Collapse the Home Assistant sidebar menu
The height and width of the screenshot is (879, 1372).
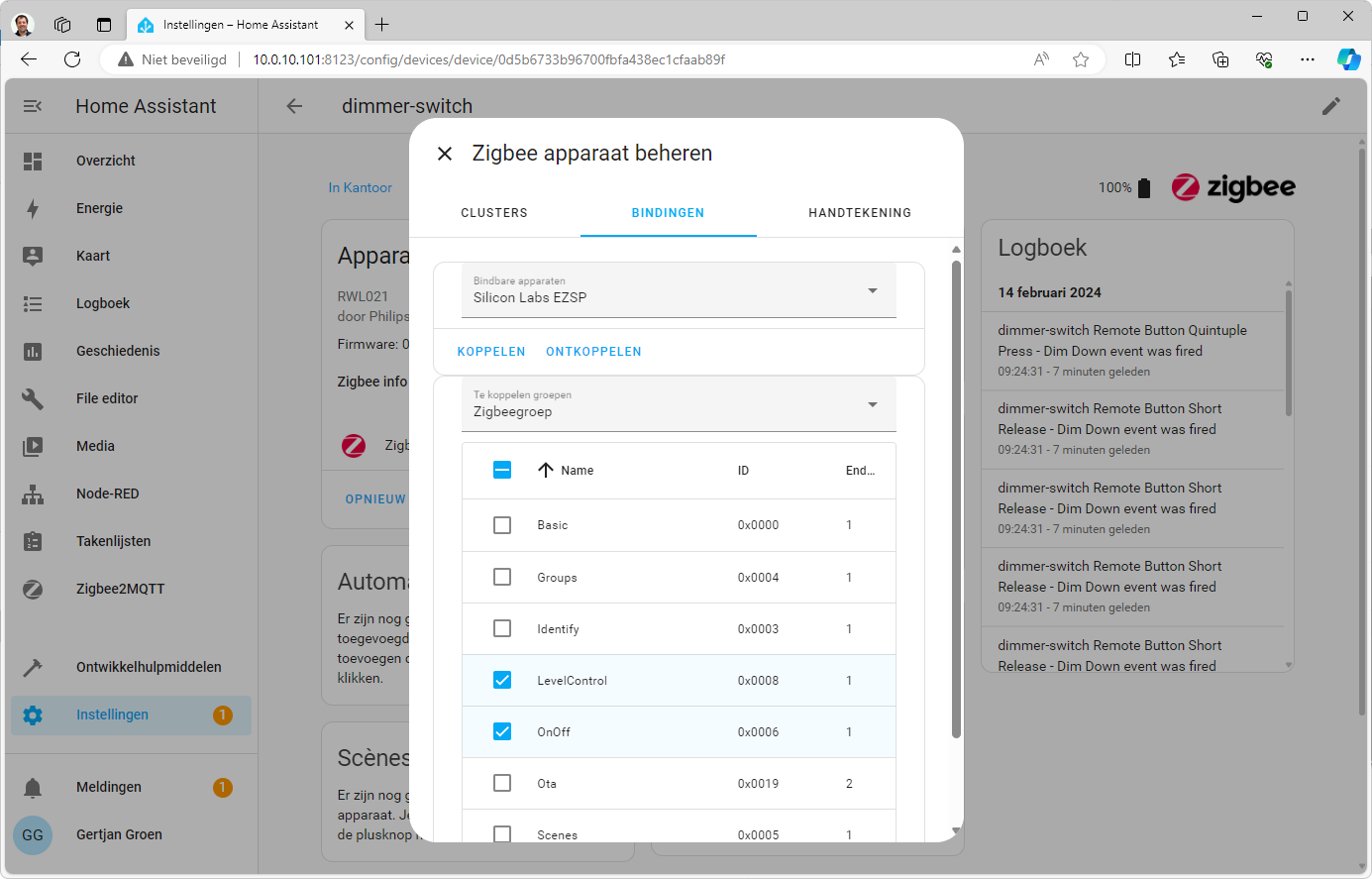[x=33, y=106]
